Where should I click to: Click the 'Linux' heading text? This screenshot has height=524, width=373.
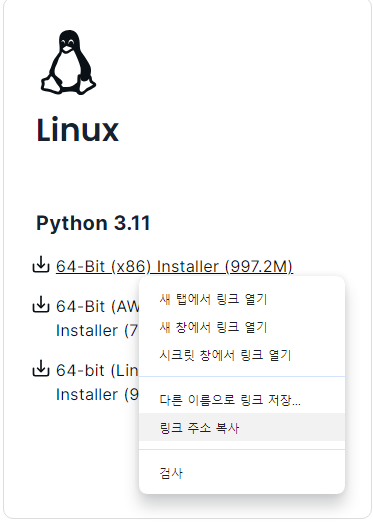coord(78,130)
